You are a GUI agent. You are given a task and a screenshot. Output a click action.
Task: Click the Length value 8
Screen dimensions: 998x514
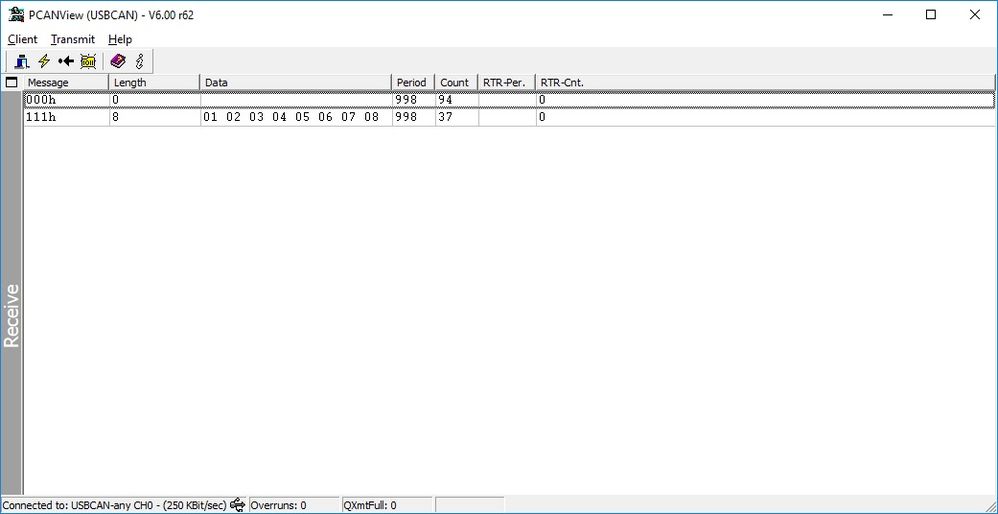tap(115, 118)
